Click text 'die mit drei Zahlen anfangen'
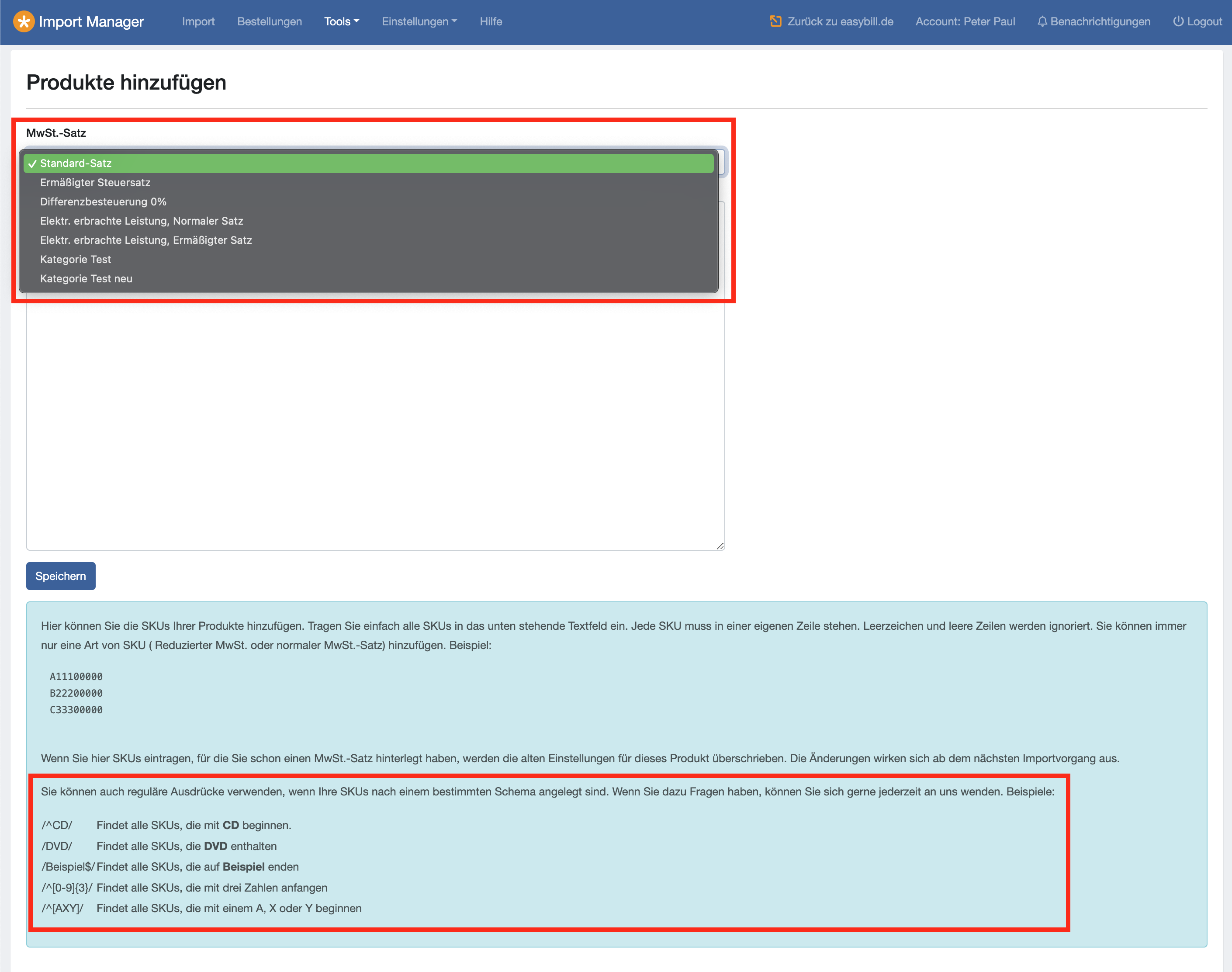 [256, 888]
